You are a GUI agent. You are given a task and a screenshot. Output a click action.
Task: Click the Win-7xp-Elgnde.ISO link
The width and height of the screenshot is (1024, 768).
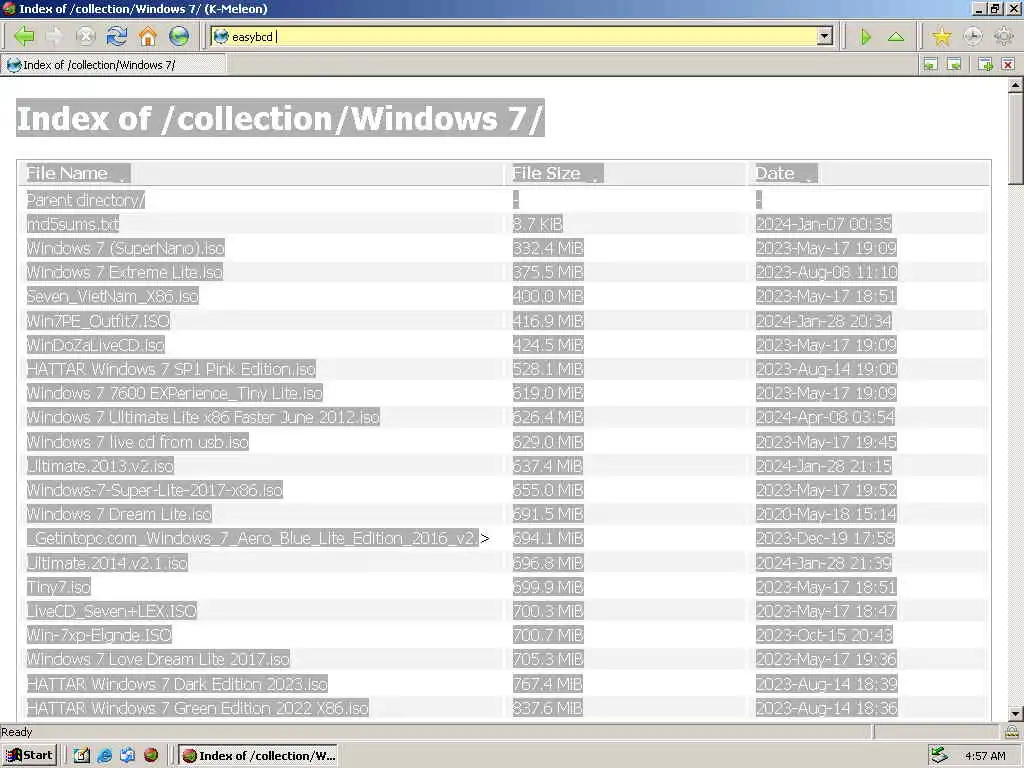pyautogui.click(x=99, y=635)
